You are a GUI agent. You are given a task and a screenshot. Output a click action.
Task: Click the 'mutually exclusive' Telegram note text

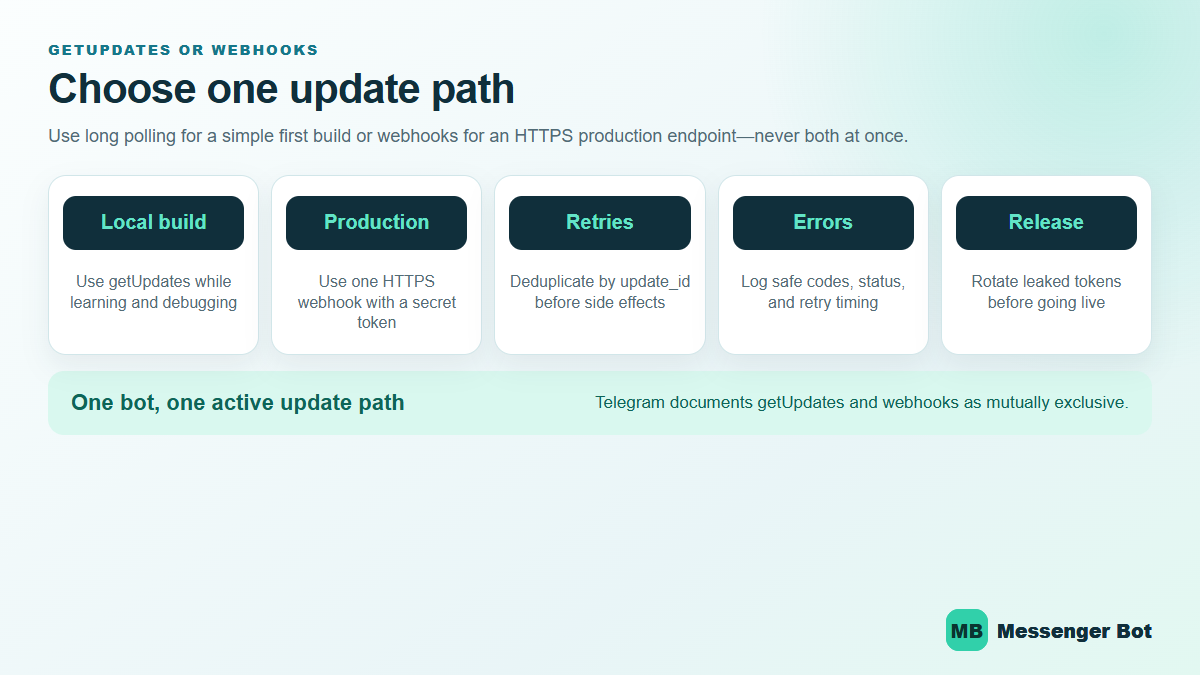[862, 403]
